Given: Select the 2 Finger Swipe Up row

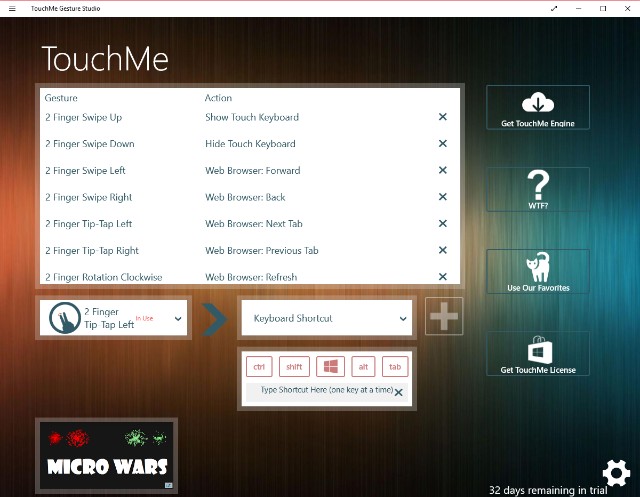Looking at the screenshot, I should pos(250,117).
